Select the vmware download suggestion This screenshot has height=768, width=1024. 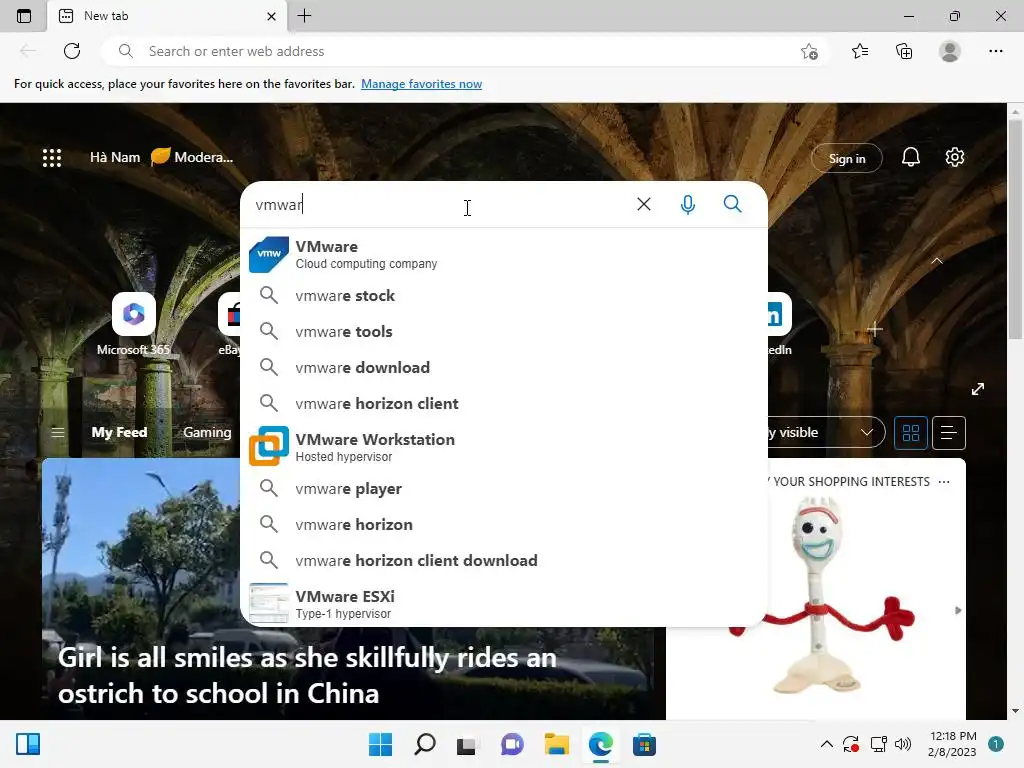tap(504, 367)
